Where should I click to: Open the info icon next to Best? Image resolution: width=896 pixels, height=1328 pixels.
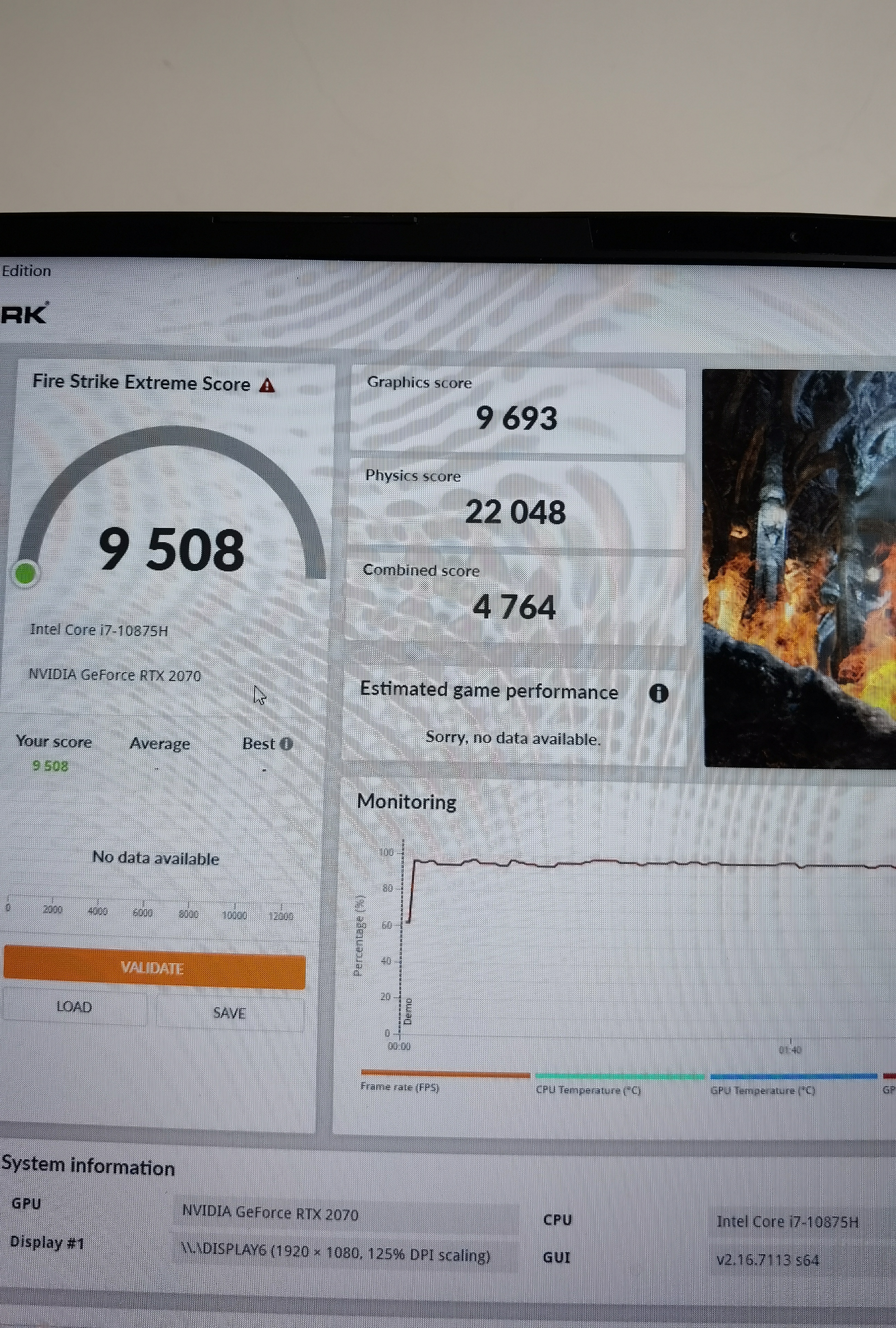pyautogui.click(x=287, y=744)
